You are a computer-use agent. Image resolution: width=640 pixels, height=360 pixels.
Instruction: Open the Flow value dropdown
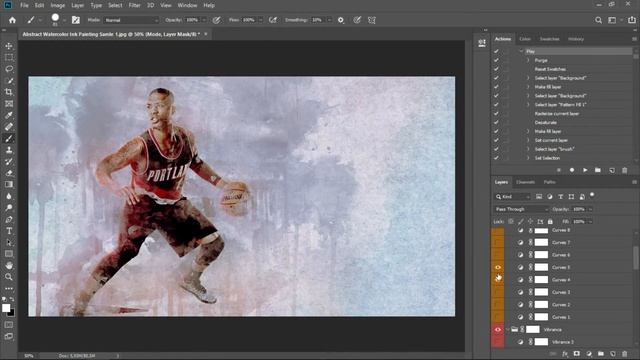pyautogui.click(x=260, y=20)
